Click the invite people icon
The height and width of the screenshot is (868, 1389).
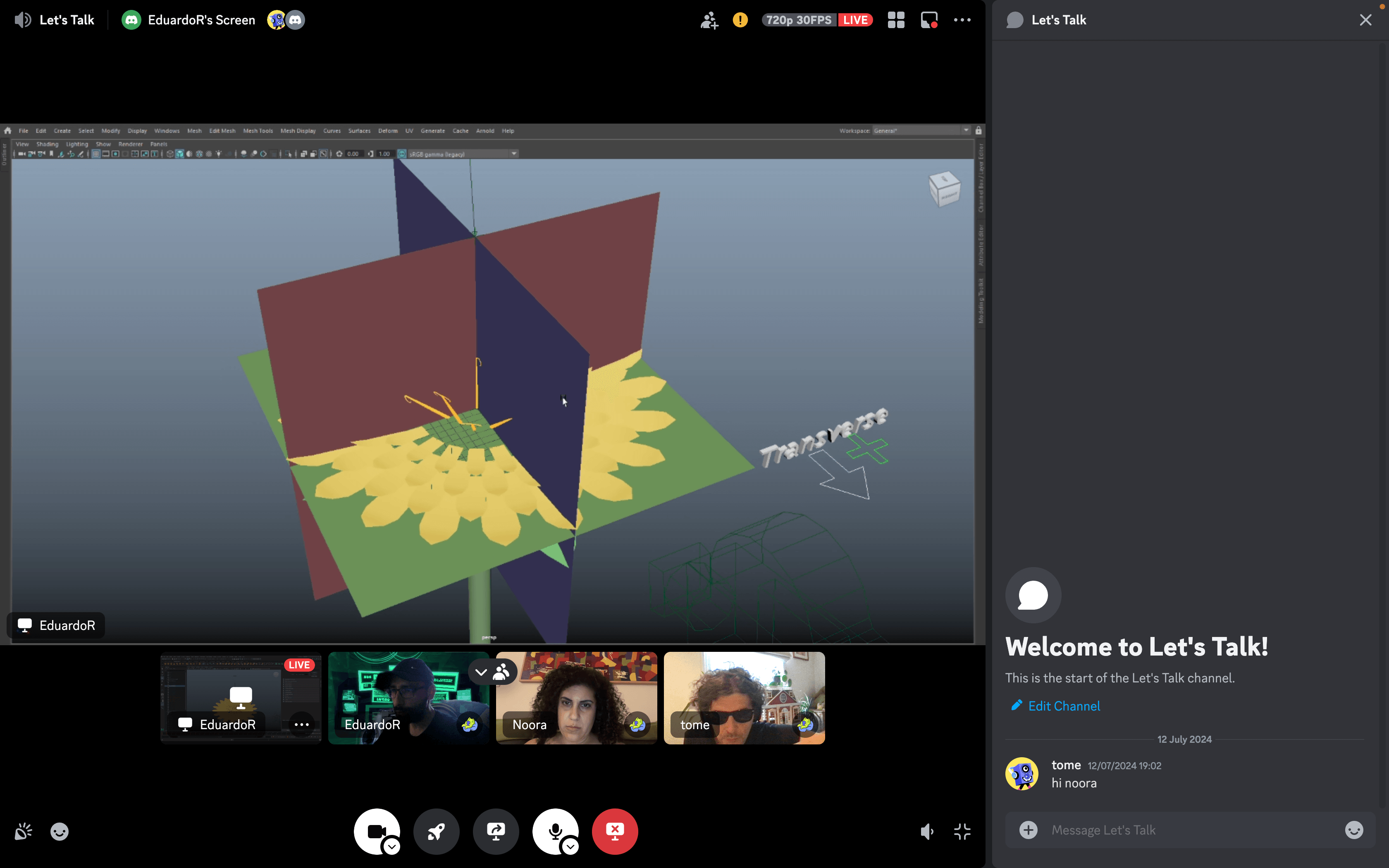click(709, 20)
